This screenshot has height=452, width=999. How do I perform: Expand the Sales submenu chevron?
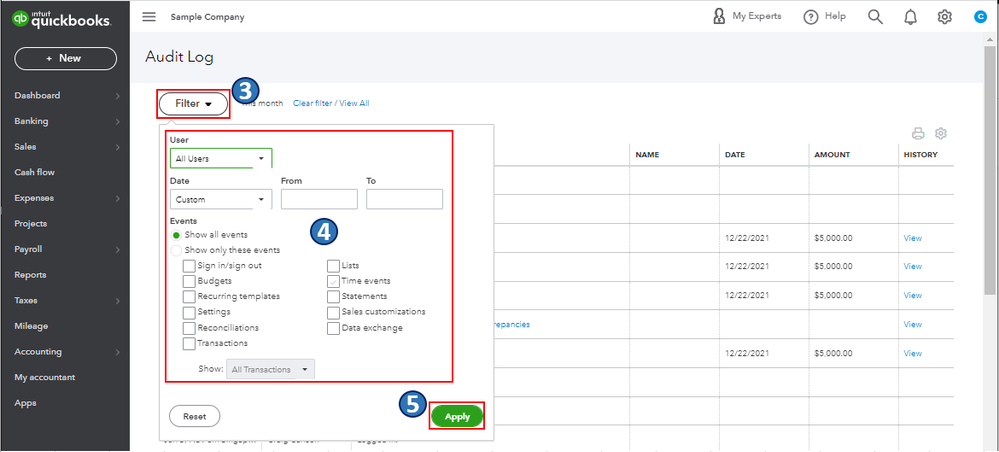[118, 147]
